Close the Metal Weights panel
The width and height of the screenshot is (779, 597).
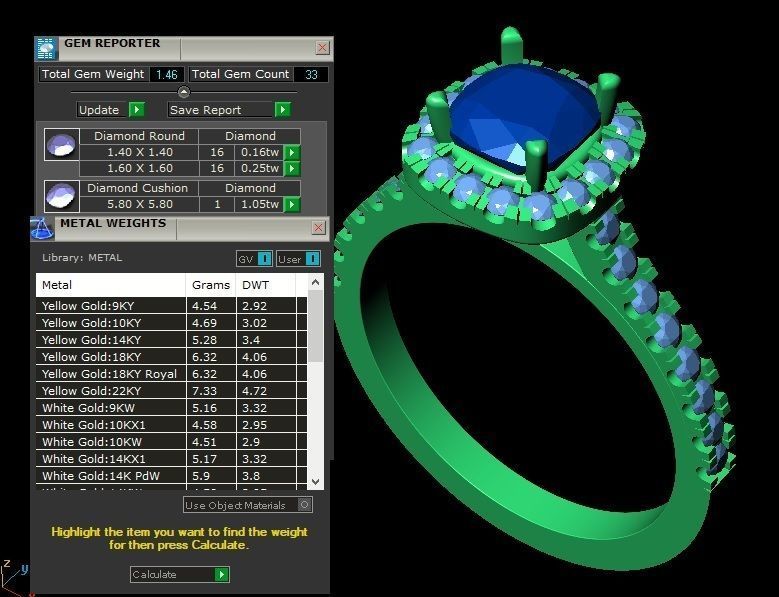(x=318, y=227)
